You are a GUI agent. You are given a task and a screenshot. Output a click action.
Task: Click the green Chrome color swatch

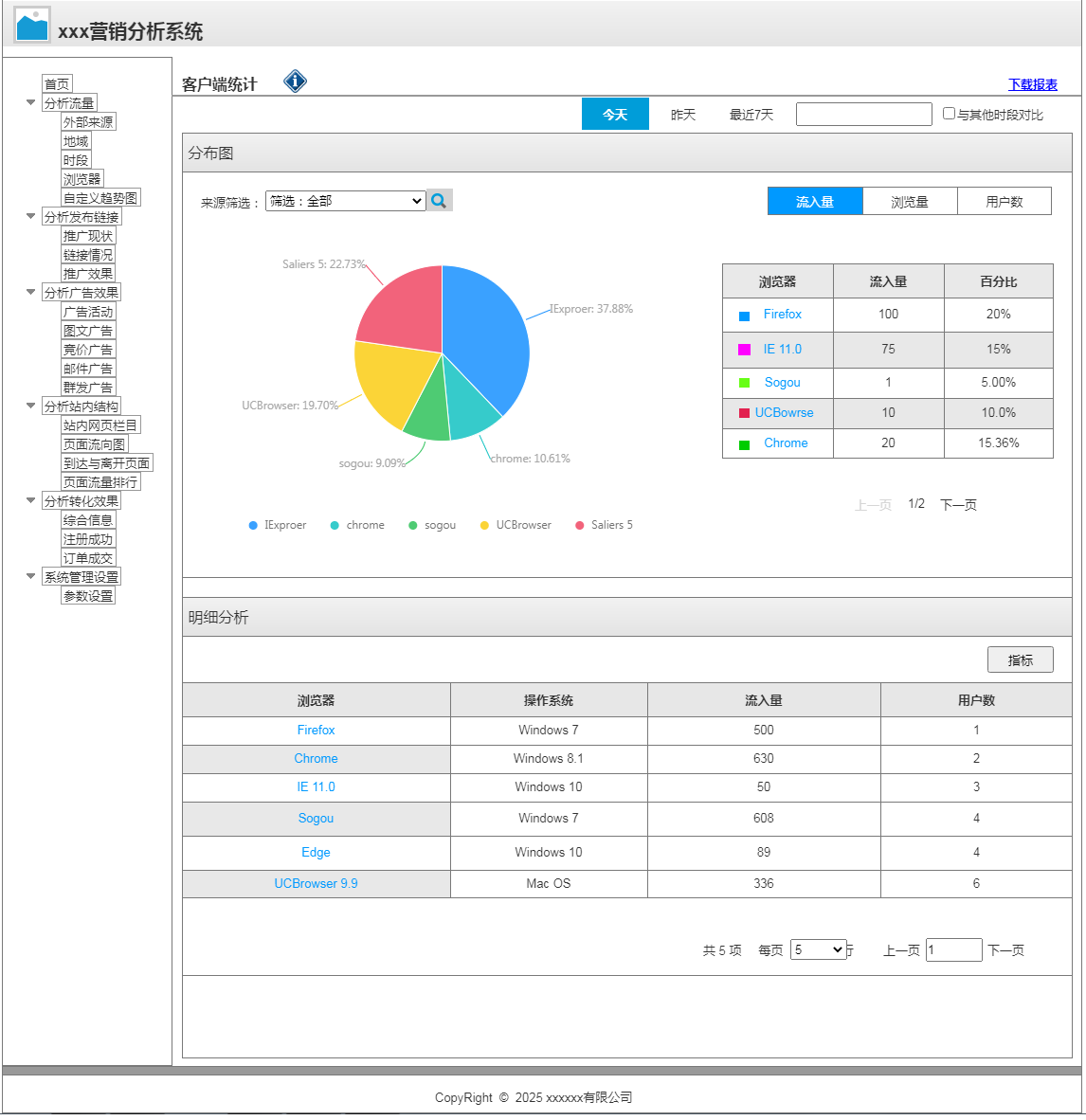(744, 445)
